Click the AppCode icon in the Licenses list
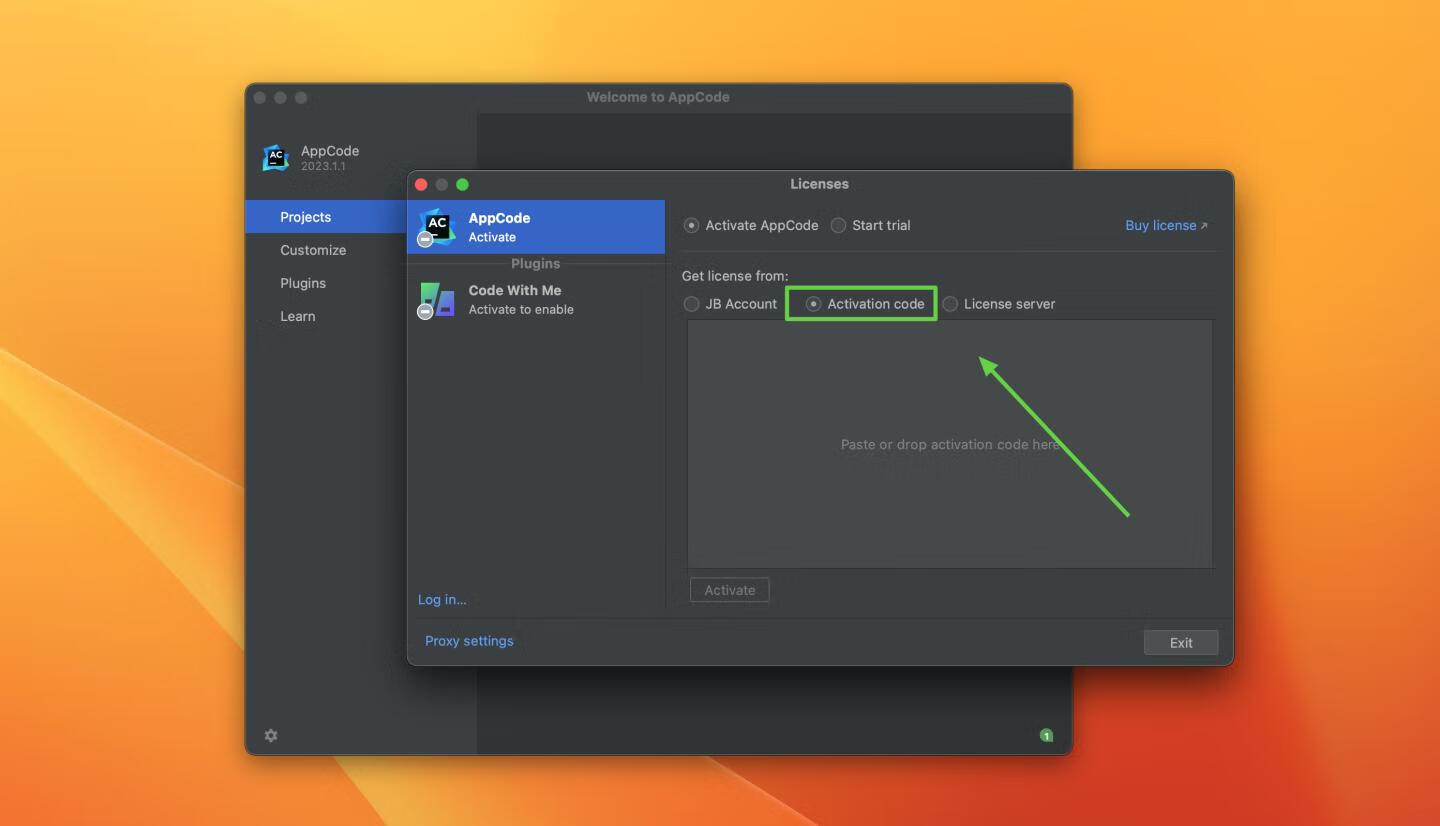1440x826 pixels. tap(436, 227)
